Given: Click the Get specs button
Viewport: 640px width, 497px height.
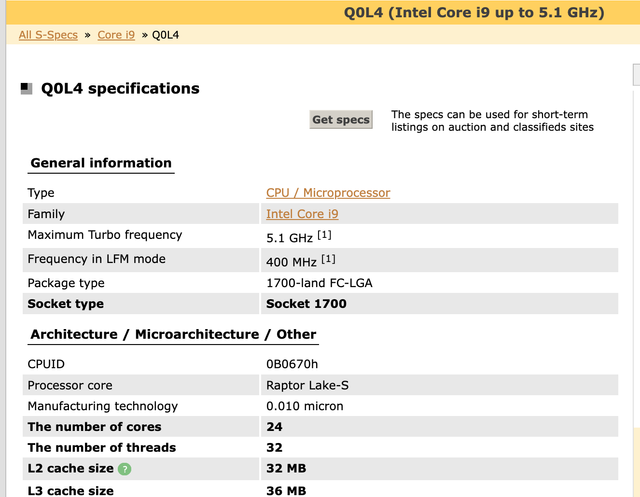Looking at the screenshot, I should (341, 120).
